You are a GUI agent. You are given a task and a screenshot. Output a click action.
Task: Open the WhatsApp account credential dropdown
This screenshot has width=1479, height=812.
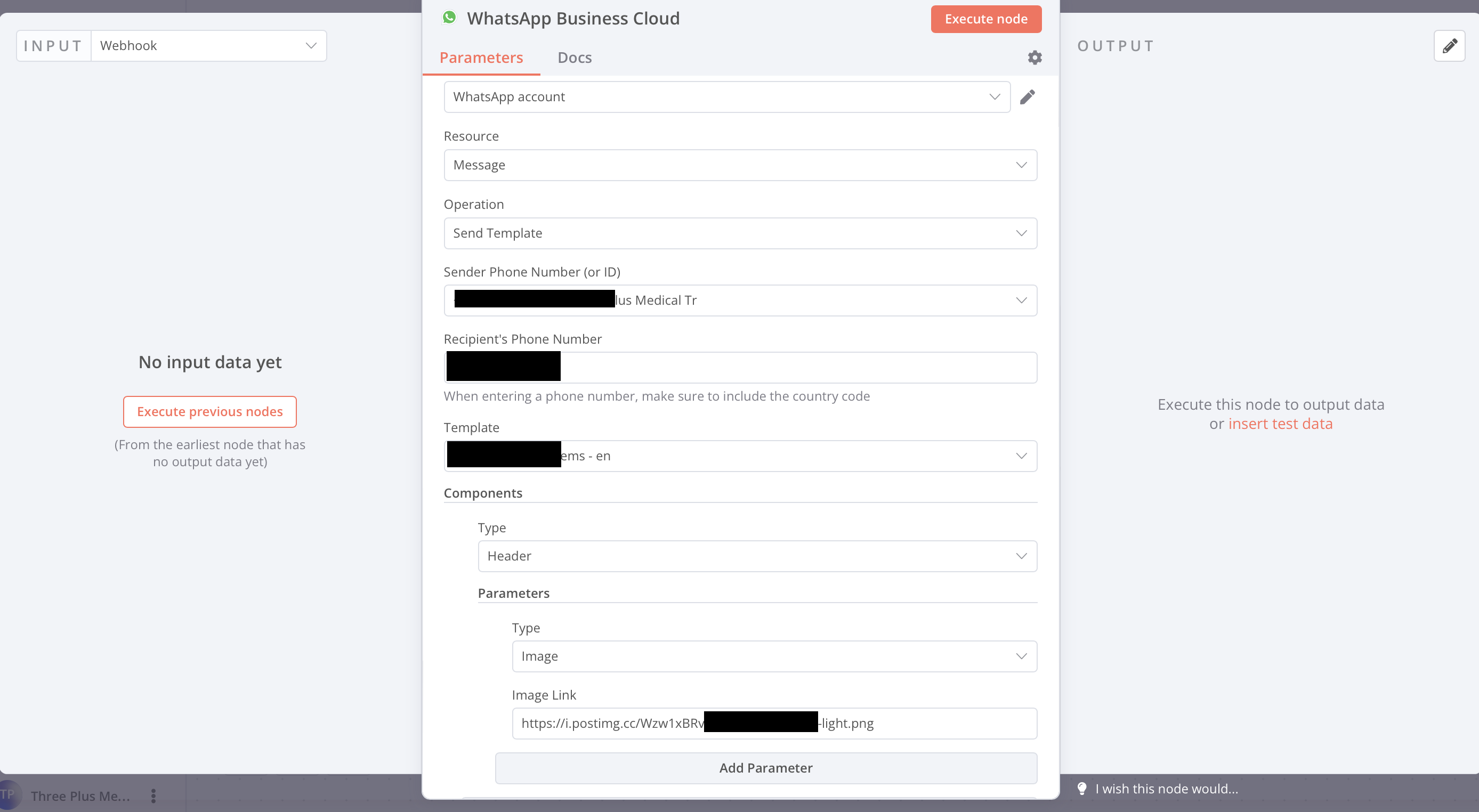click(x=727, y=97)
